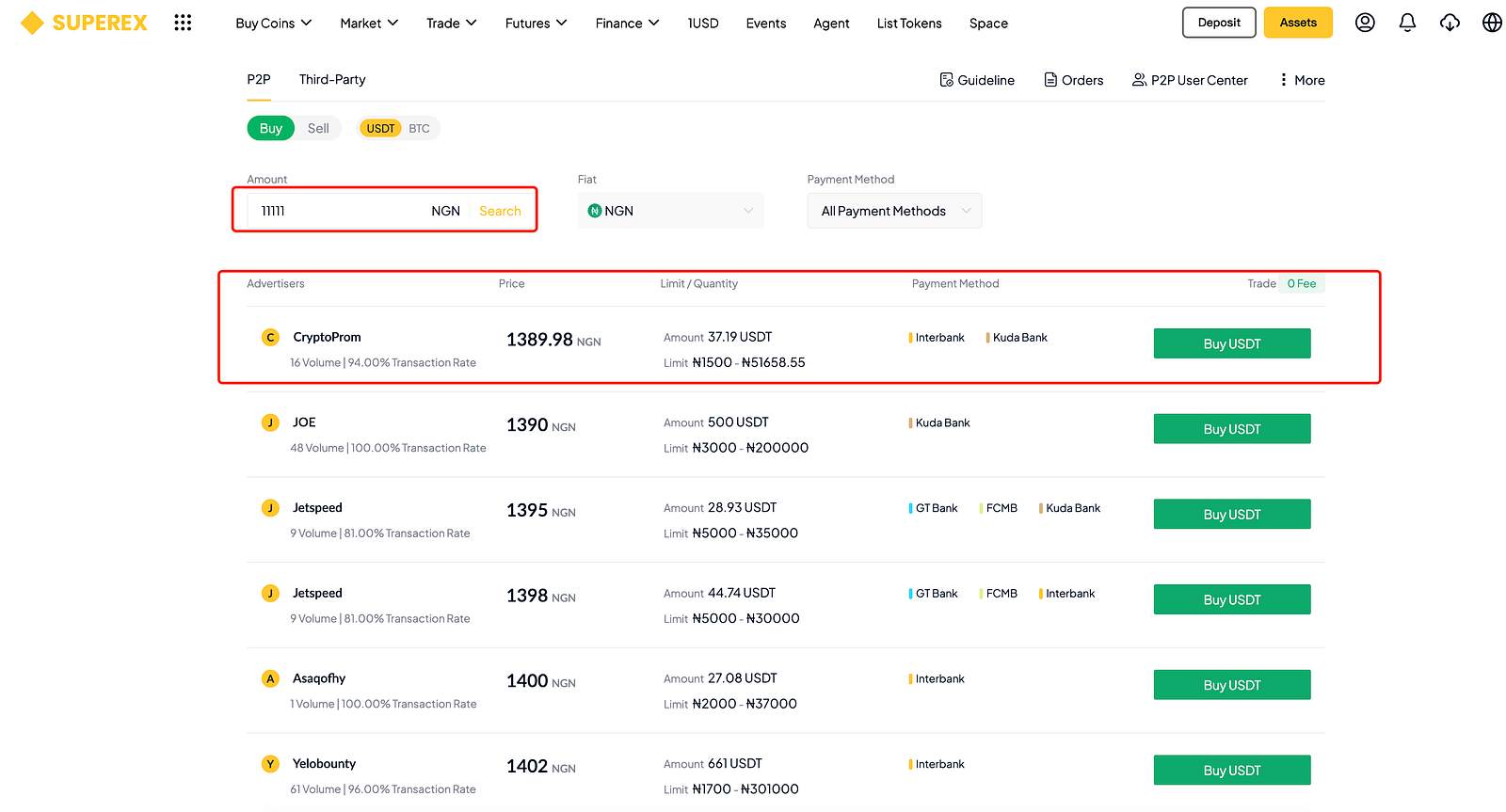Viewport: 1506px width, 812px height.
Task: Expand the Finance menu
Action: [628, 23]
